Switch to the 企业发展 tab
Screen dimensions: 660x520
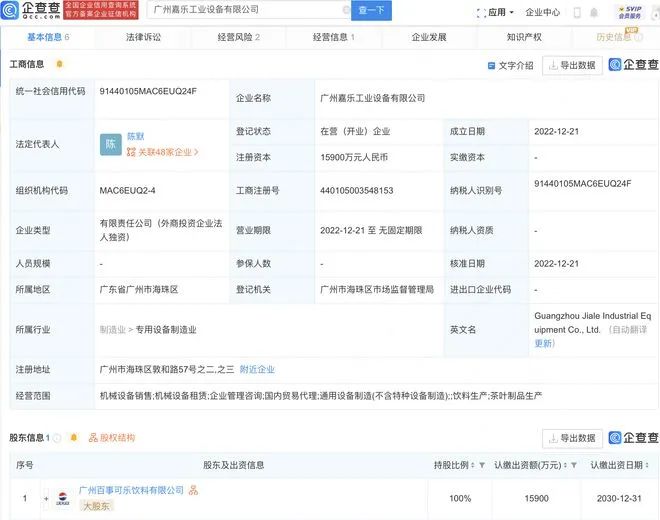point(428,37)
